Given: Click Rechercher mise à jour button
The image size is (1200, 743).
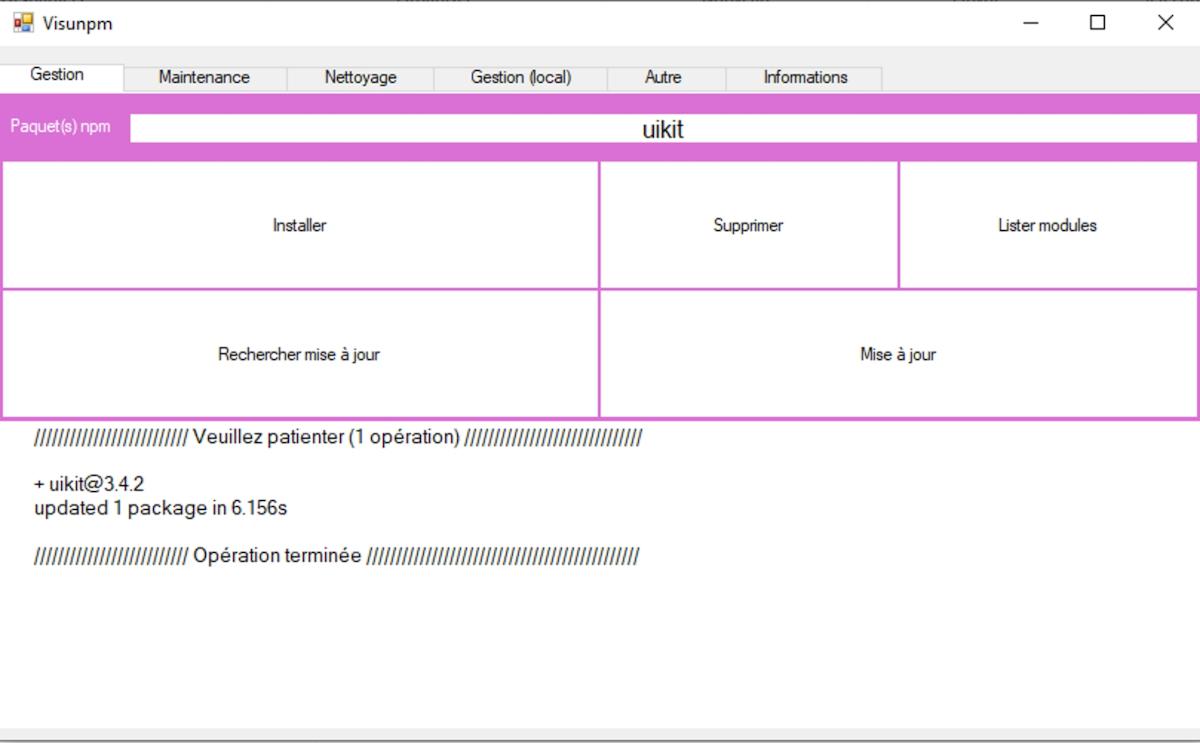Looking at the screenshot, I should pos(300,354).
